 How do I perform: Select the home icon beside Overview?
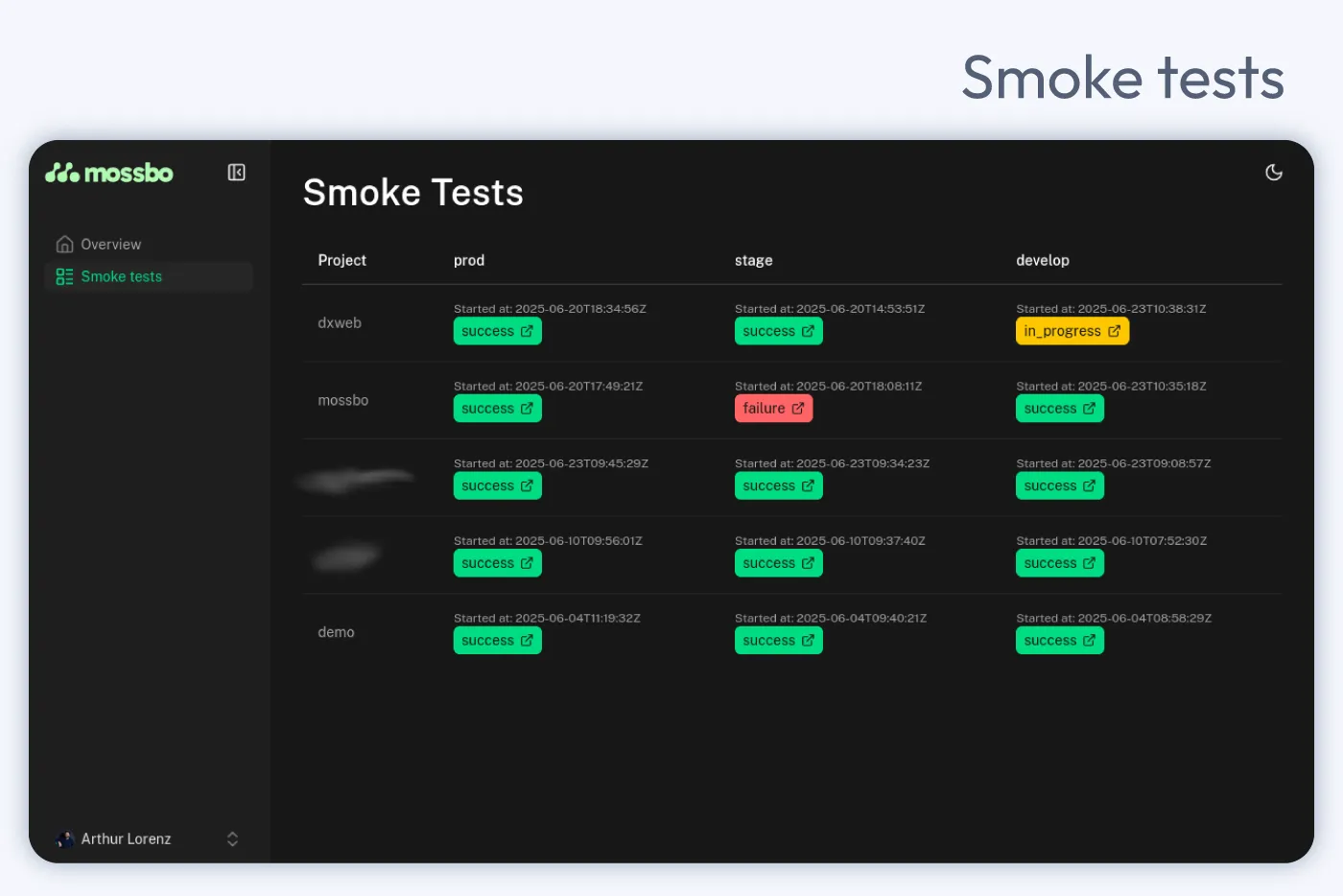pos(64,244)
